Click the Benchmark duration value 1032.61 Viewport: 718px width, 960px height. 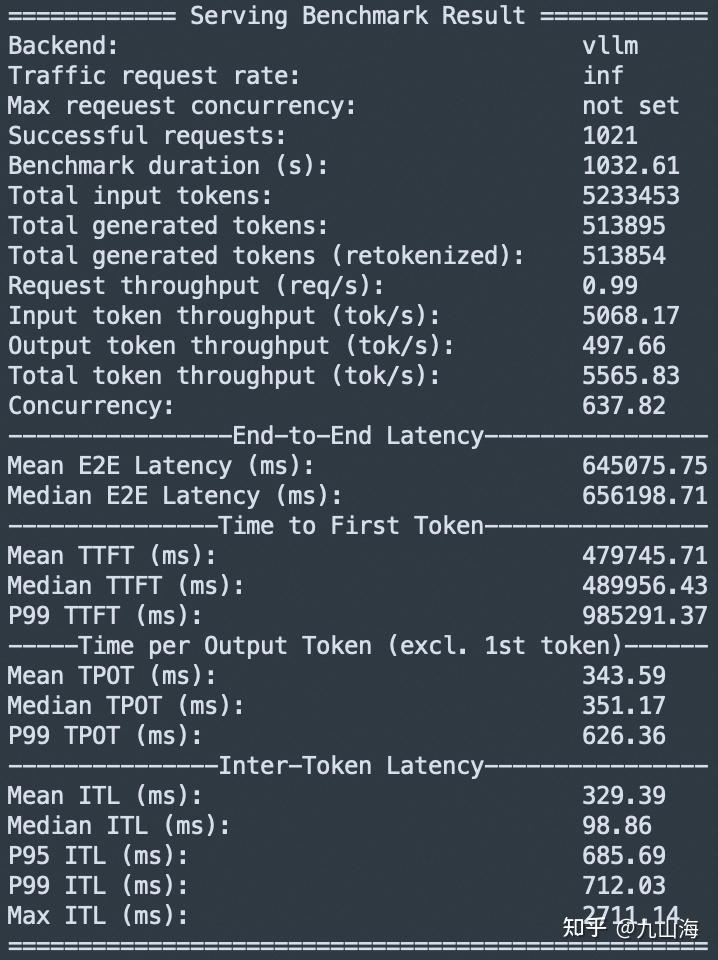coord(631,166)
